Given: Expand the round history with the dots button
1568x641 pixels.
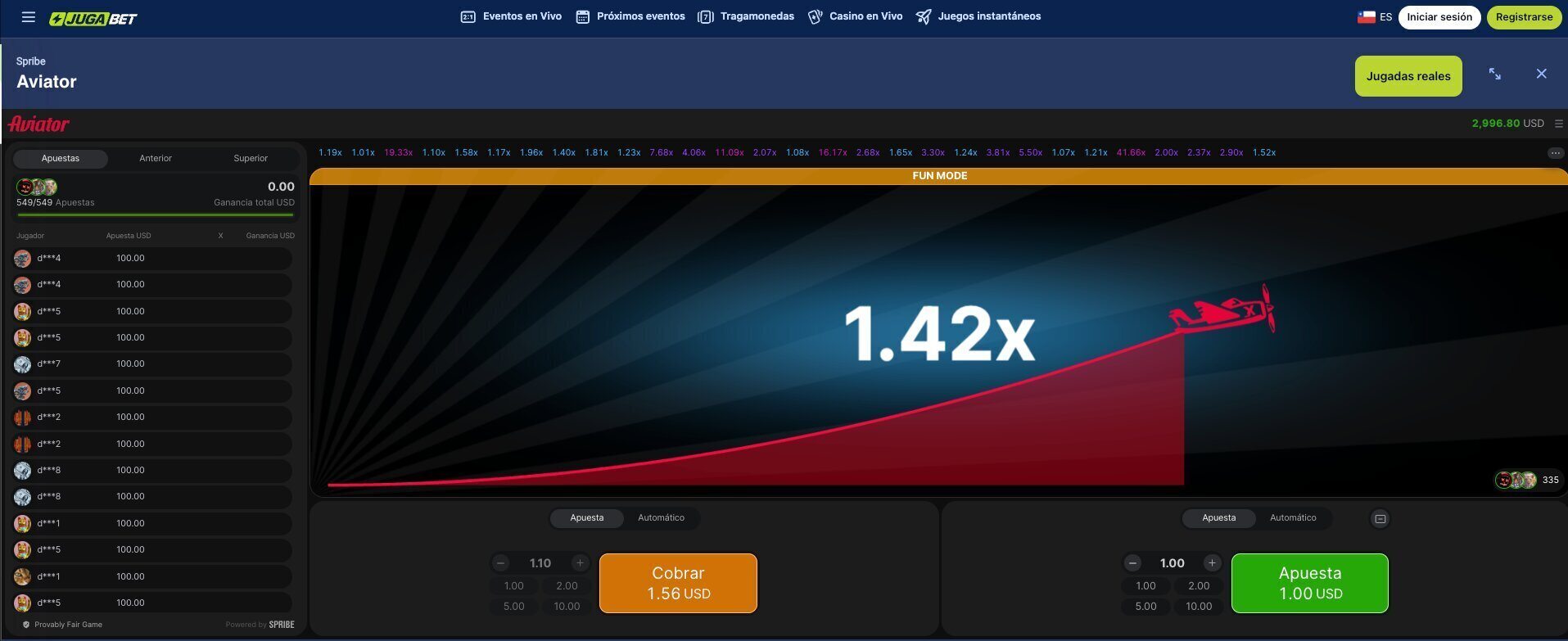Looking at the screenshot, I should pyautogui.click(x=1555, y=153).
